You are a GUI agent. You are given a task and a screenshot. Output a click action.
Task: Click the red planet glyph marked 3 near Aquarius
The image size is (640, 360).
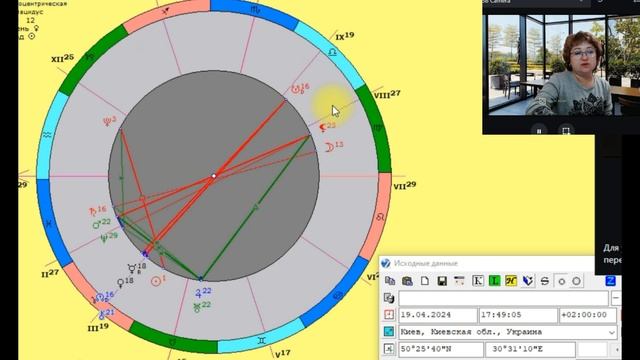(107, 122)
